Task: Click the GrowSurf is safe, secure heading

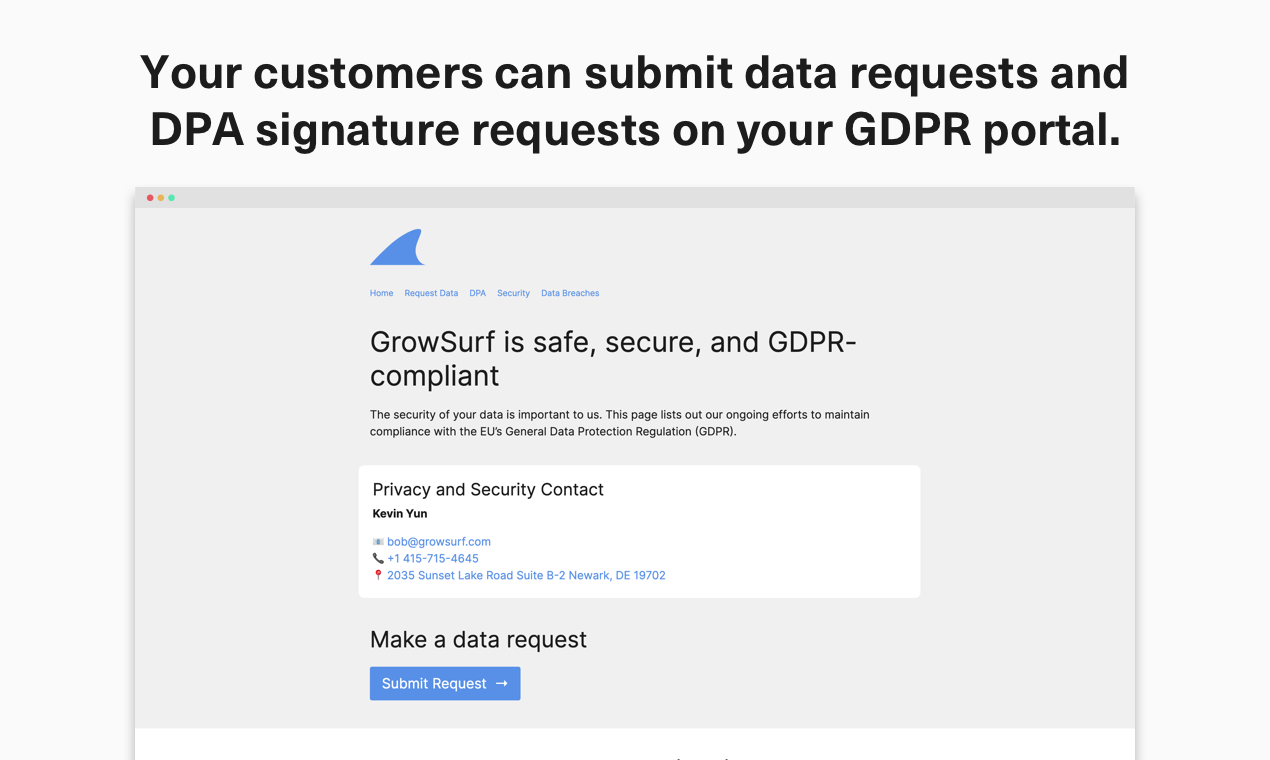Action: tap(613, 359)
